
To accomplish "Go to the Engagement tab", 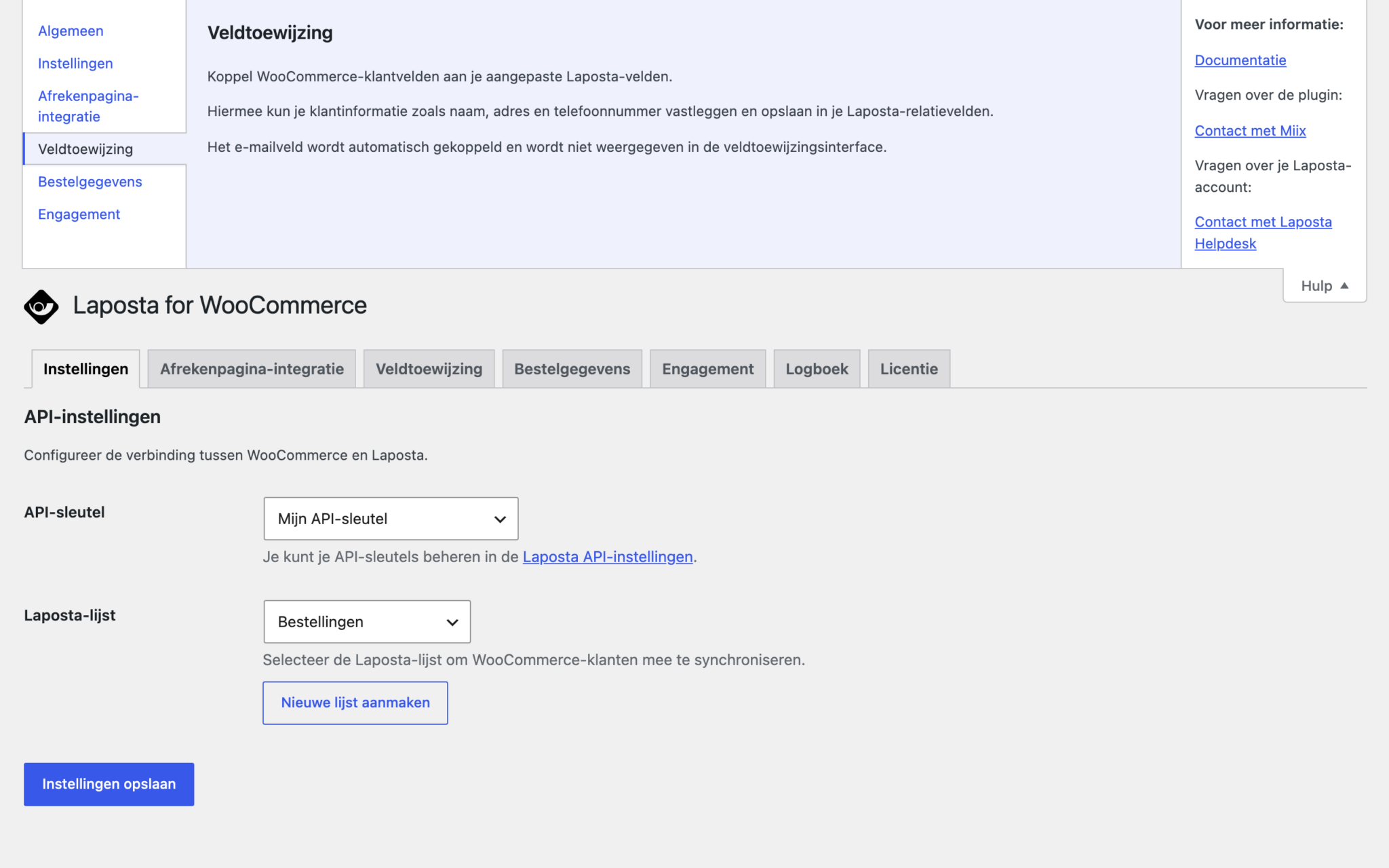I will coord(707,369).
